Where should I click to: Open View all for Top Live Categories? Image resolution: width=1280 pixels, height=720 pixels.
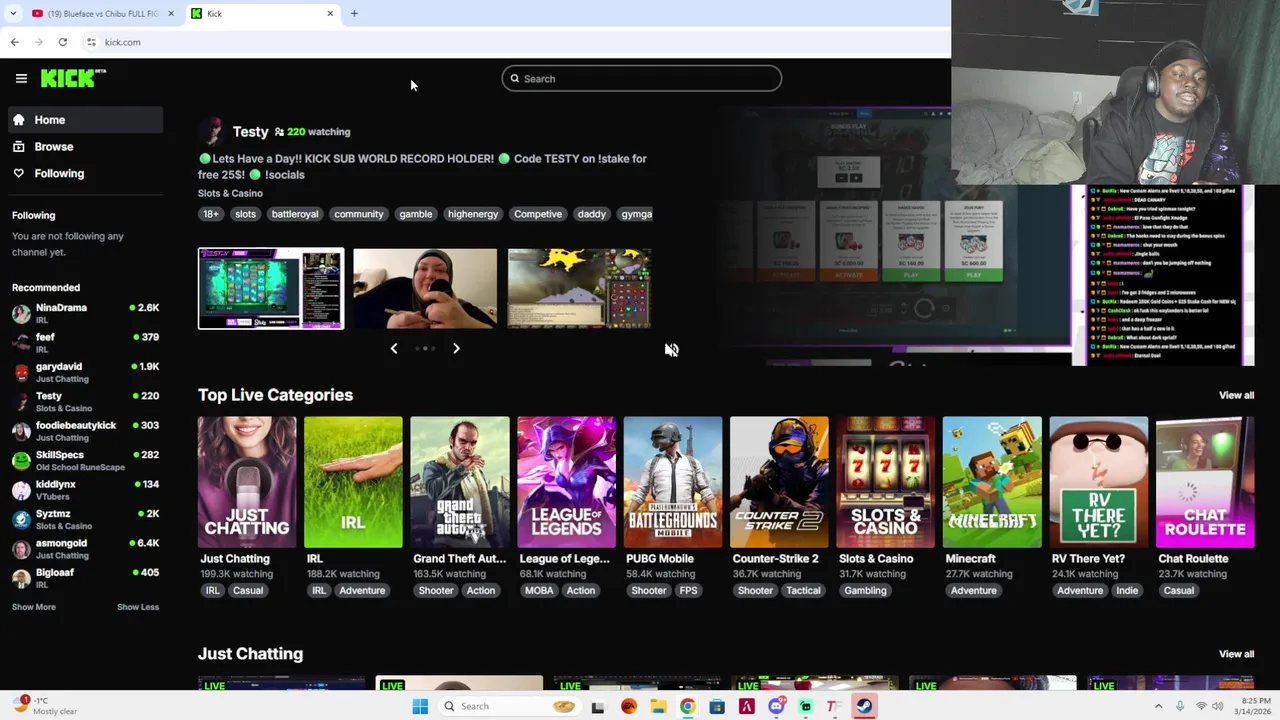(1236, 395)
